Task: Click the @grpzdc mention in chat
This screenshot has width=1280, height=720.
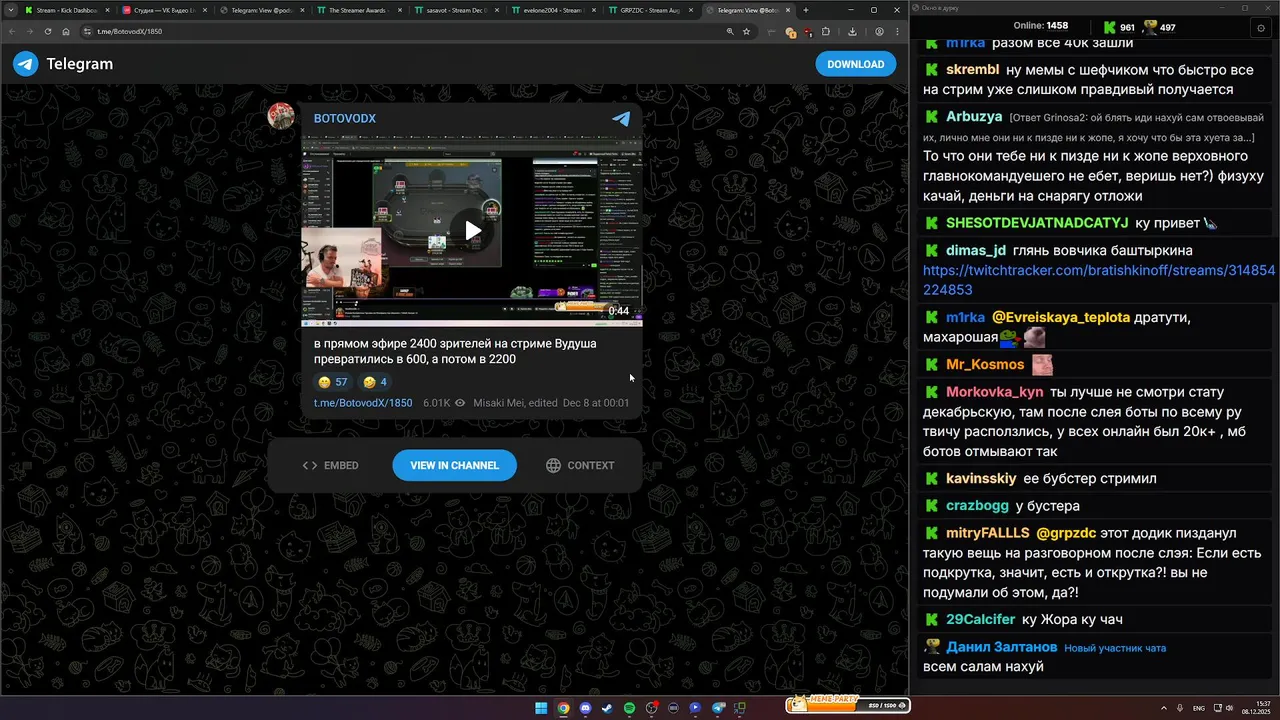Action: [x=1067, y=534]
